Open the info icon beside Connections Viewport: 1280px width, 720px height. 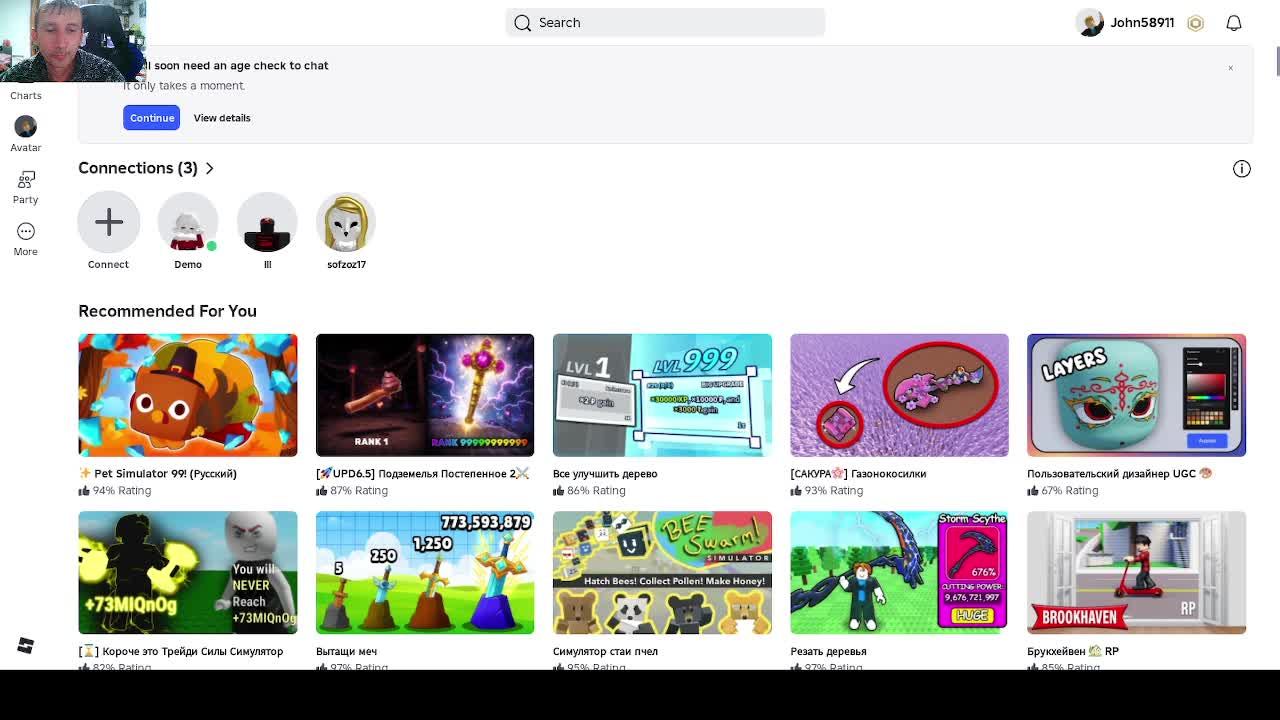(x=1242, y=169)
